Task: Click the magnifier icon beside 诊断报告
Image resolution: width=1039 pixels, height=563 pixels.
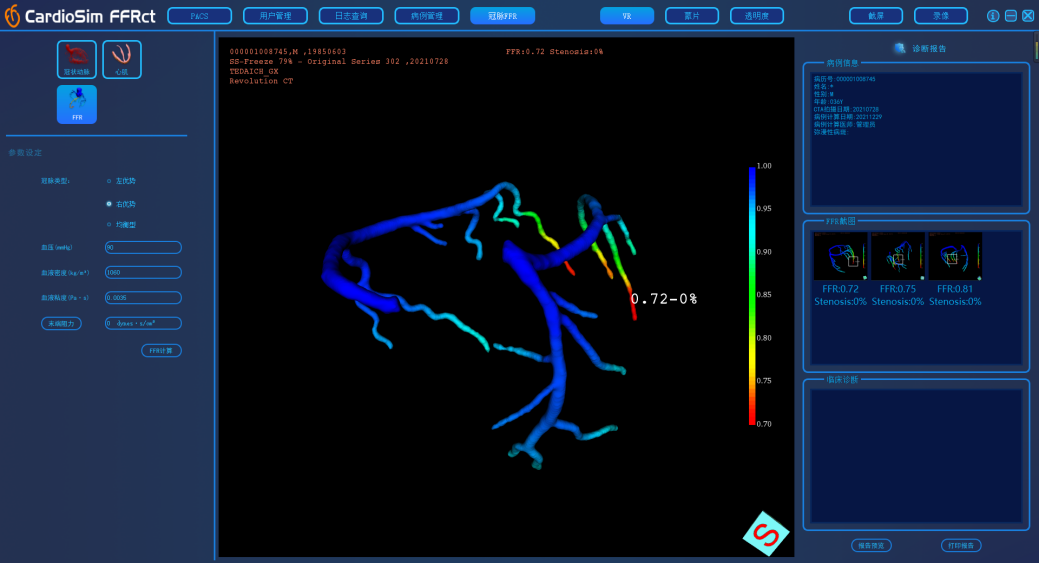Action: coord(900,48)
